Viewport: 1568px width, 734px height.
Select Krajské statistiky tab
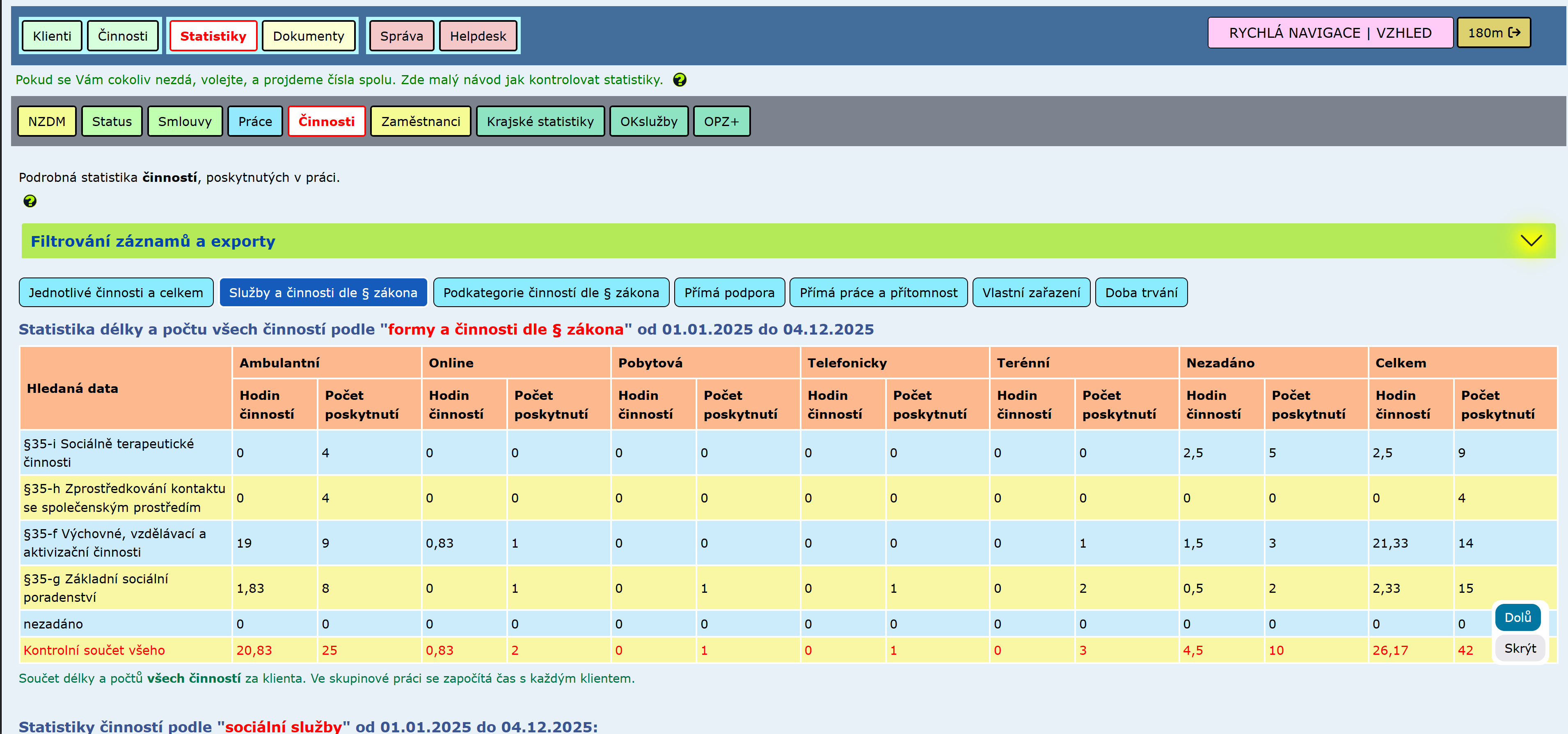click(x=539, y=121)
